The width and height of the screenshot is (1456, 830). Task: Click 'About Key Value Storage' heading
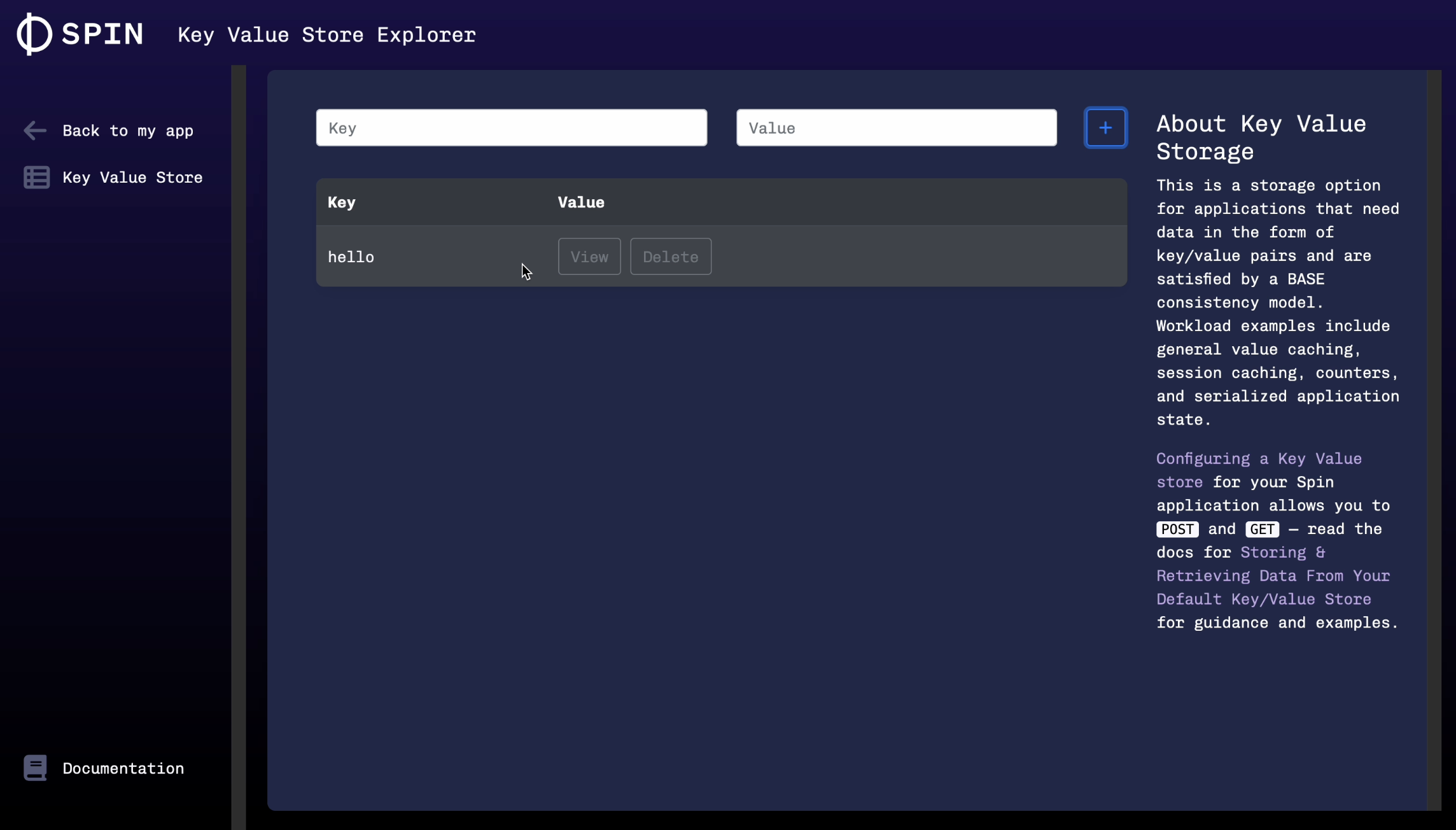pyautogui.click(x=1261, y=137)
